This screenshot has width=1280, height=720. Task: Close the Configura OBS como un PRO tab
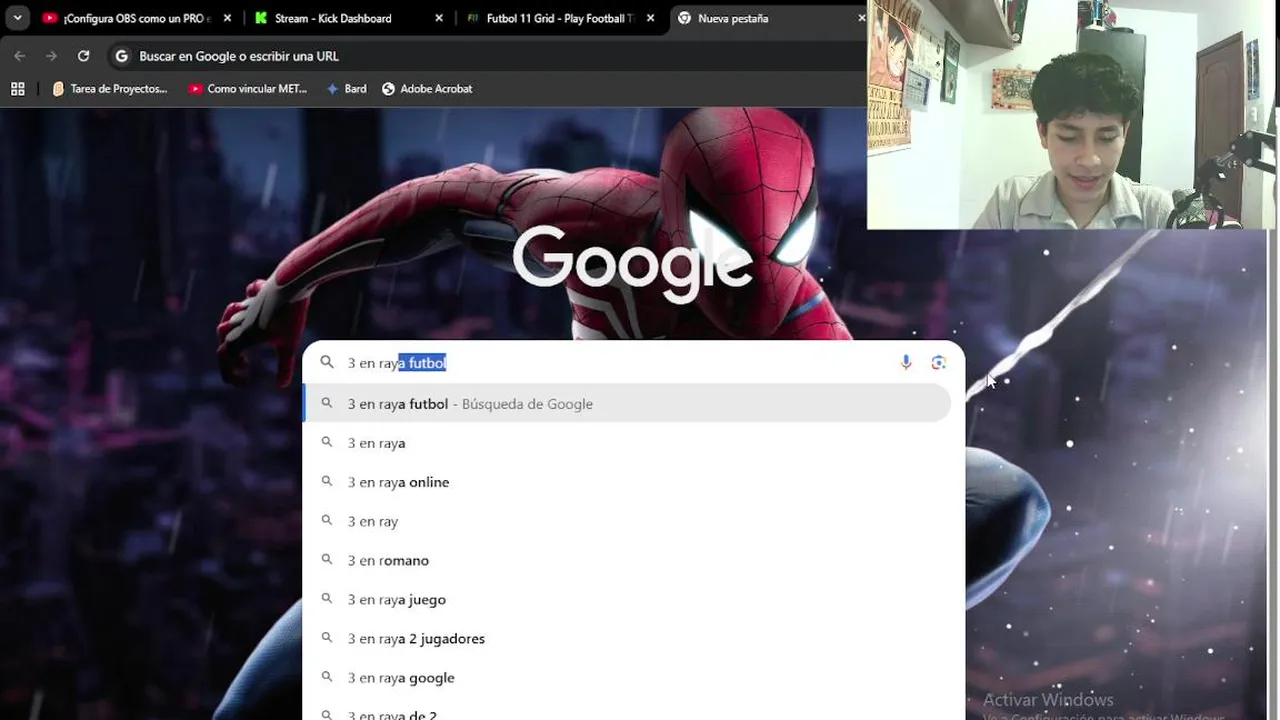click(x=227, y=18)
